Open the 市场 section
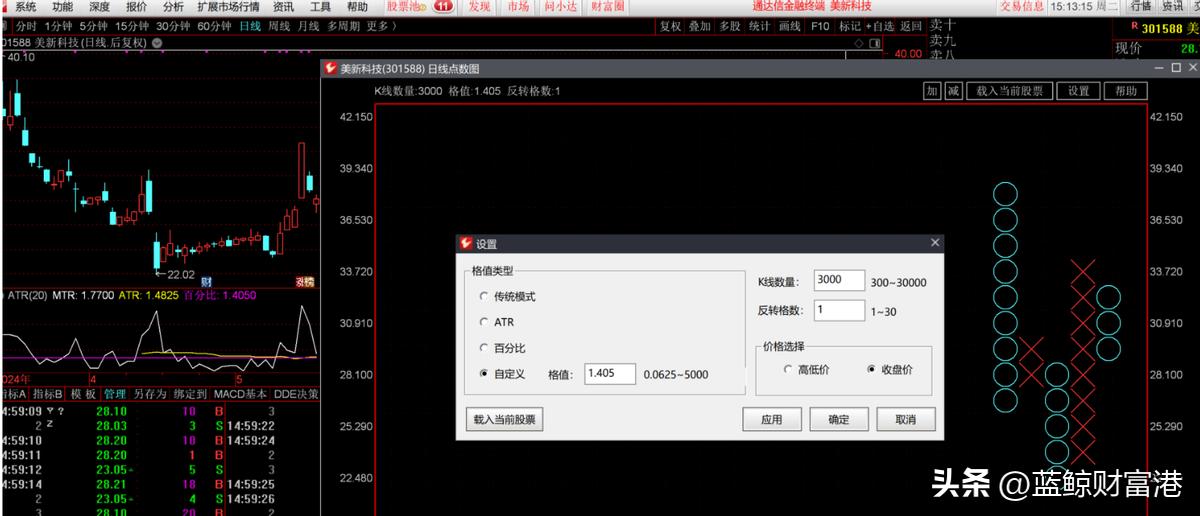Image resolution: width=1200 pixels, height=516 pixels. [x=518, y=7]
